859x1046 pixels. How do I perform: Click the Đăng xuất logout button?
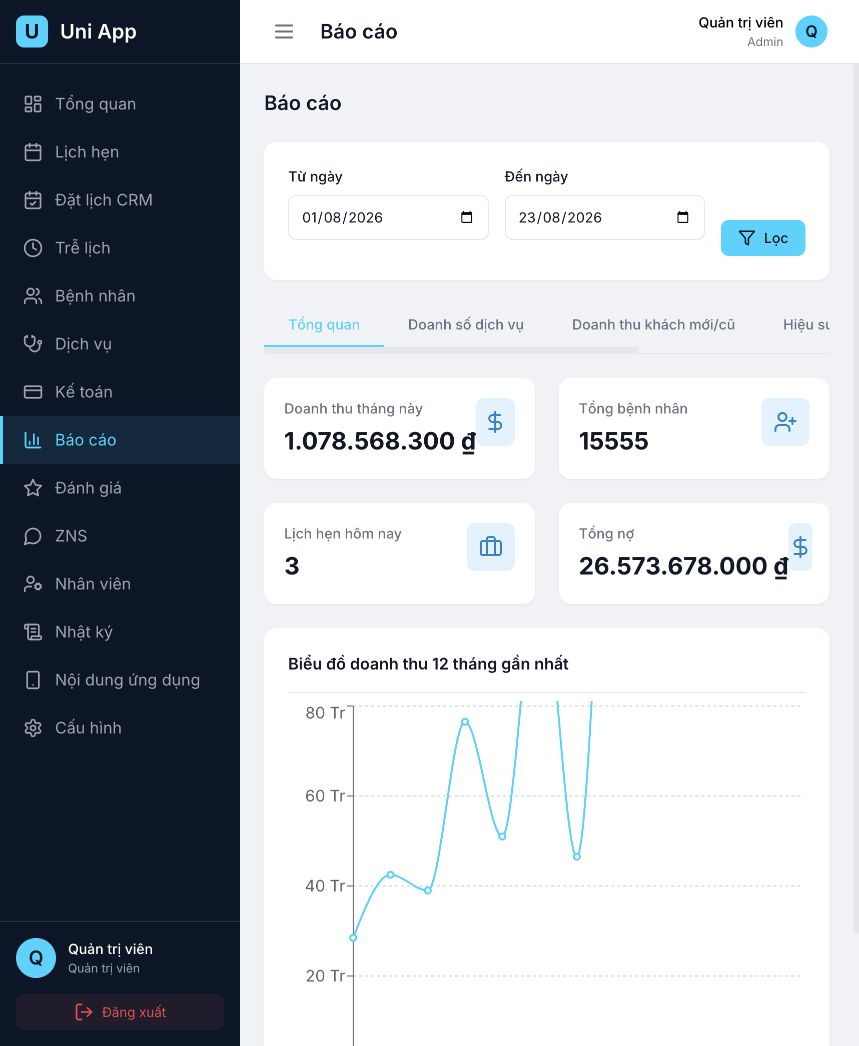point(120,1012)
